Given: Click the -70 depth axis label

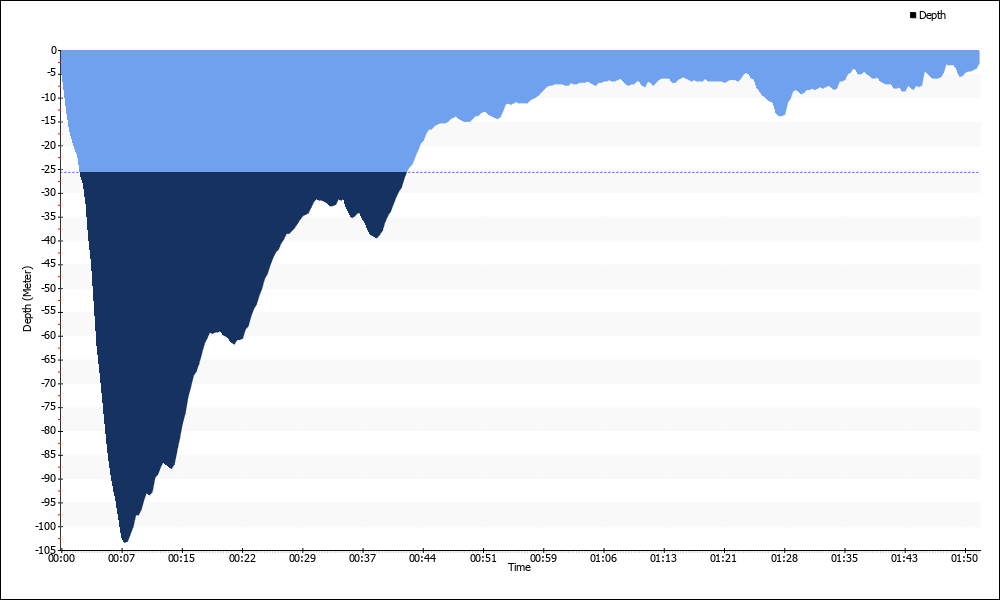Looking at the screenshot, I should 50,383.
